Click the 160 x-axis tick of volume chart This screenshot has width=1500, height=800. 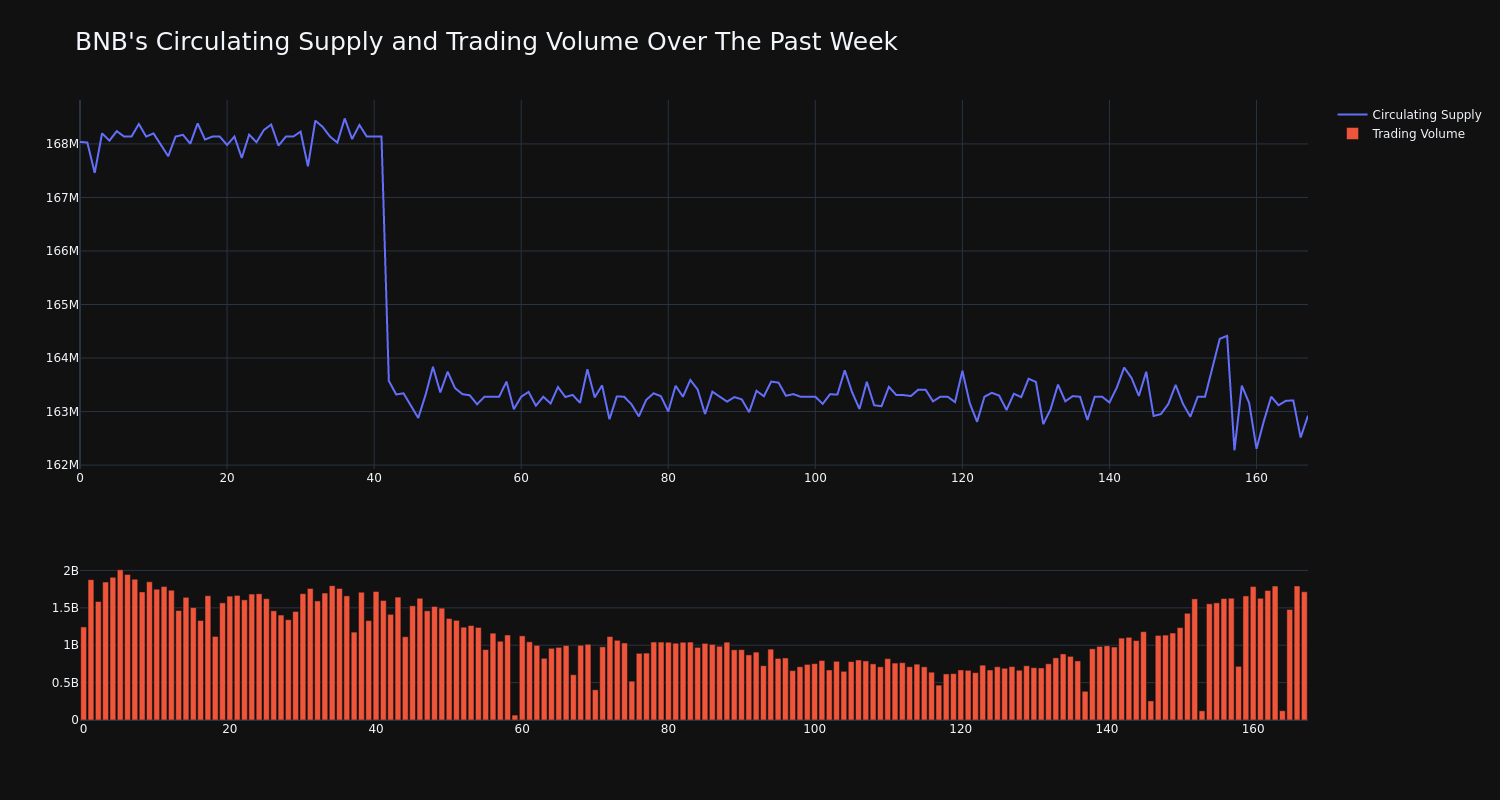1253,730
